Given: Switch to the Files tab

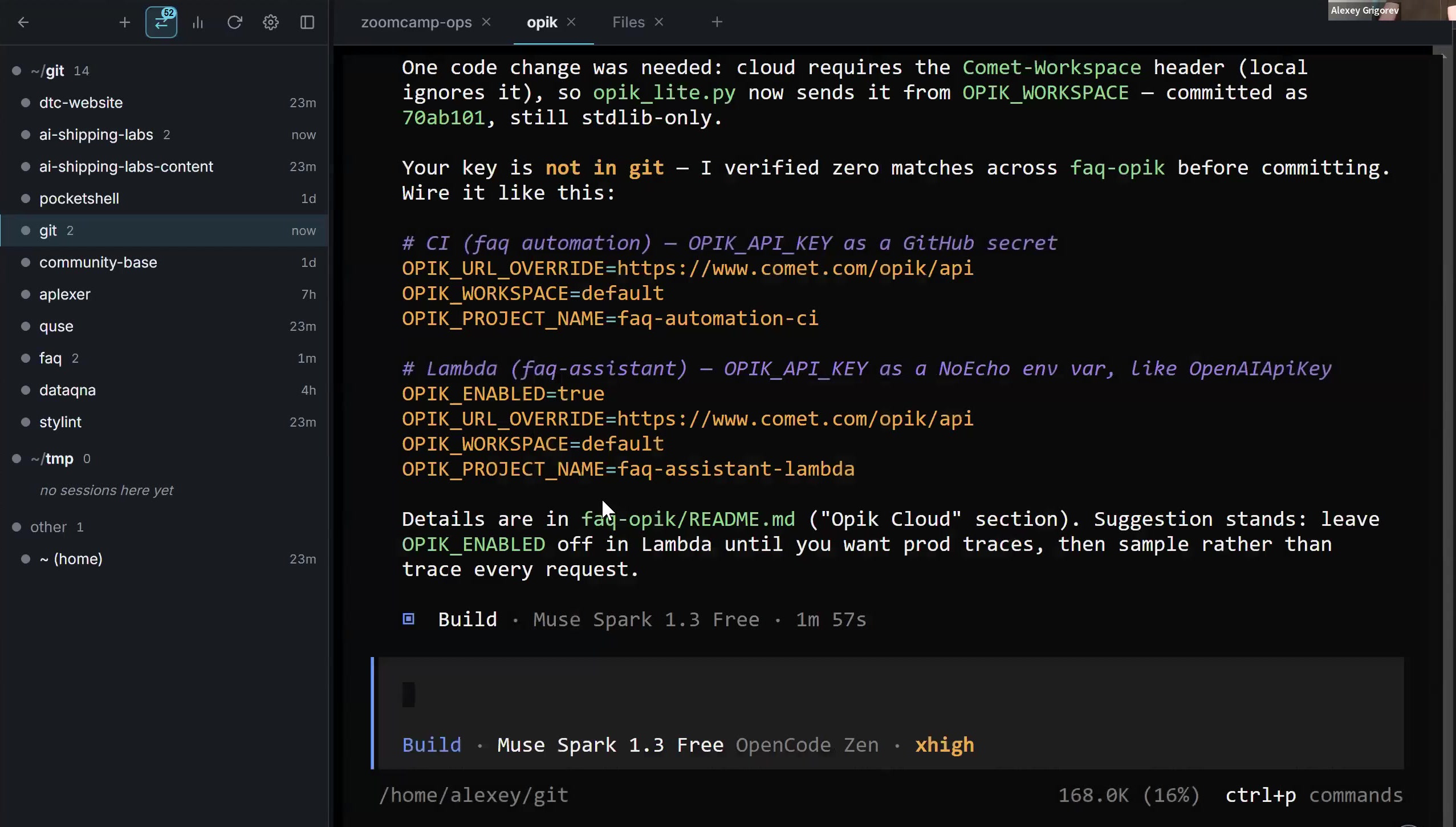Looking at the screenshot, I should (628, 22).
